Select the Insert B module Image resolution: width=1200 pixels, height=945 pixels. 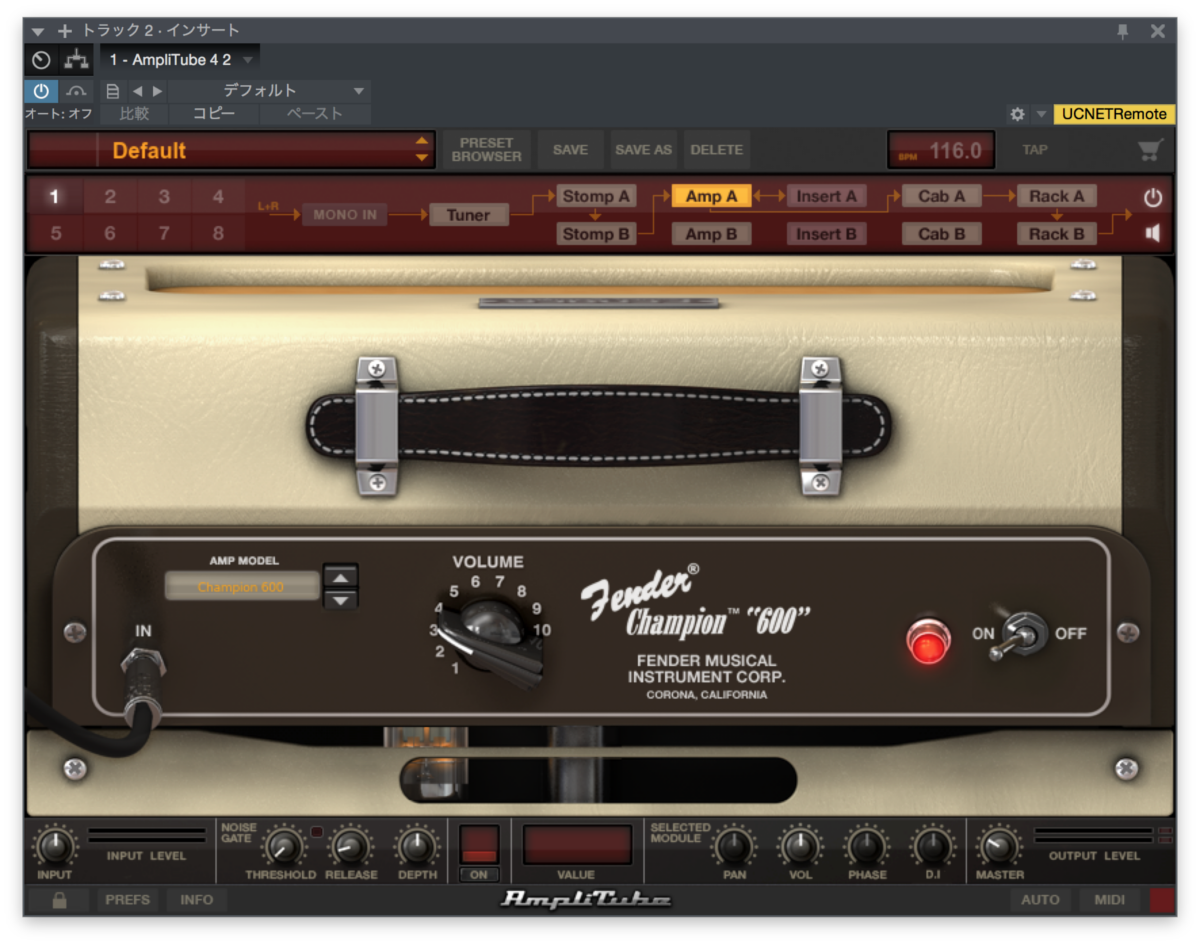(x=827, y=234)
